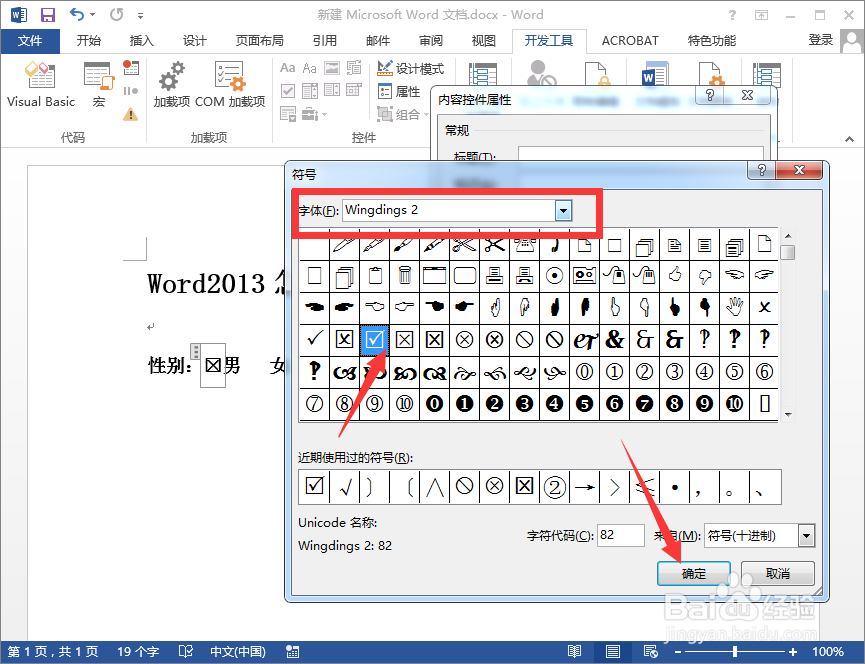This screenshot has width=865, height=664.
Task: Click zoom out minus button
Action: (678, 652)
